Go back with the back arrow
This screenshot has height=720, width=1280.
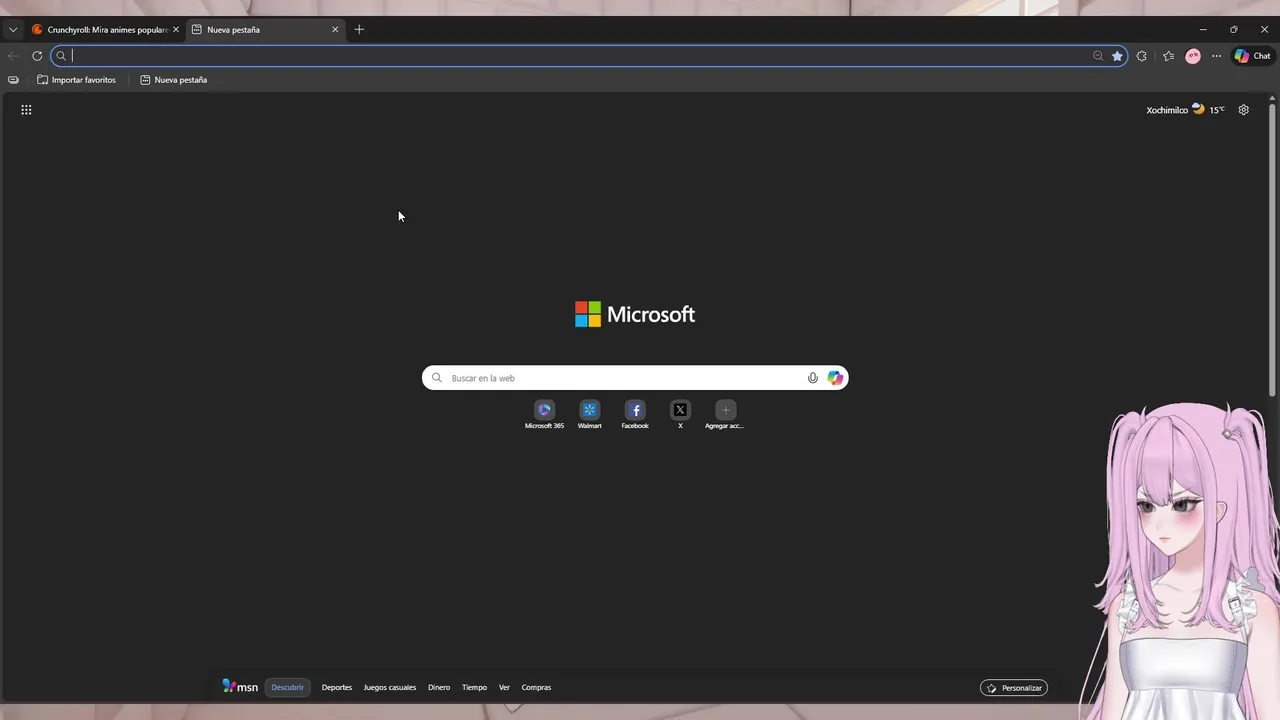coord(13,56)
